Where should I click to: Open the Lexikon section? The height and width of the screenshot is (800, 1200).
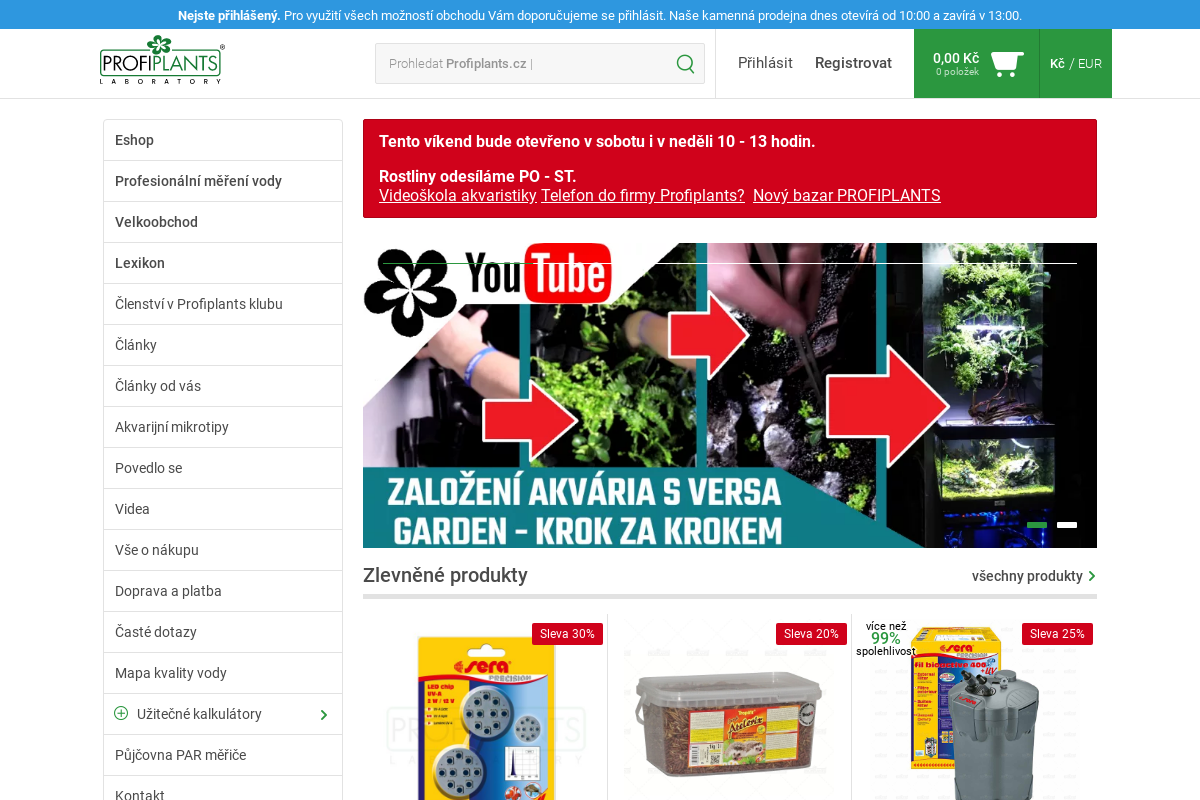click(140, 263)
